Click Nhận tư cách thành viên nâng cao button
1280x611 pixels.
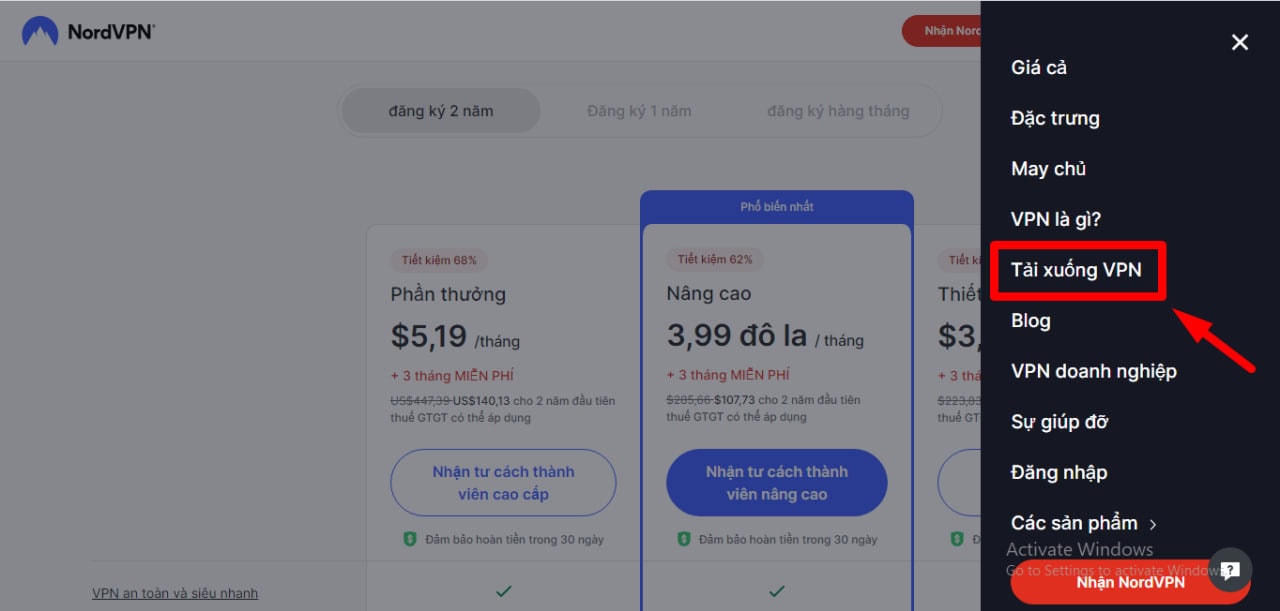click(777, 482)
